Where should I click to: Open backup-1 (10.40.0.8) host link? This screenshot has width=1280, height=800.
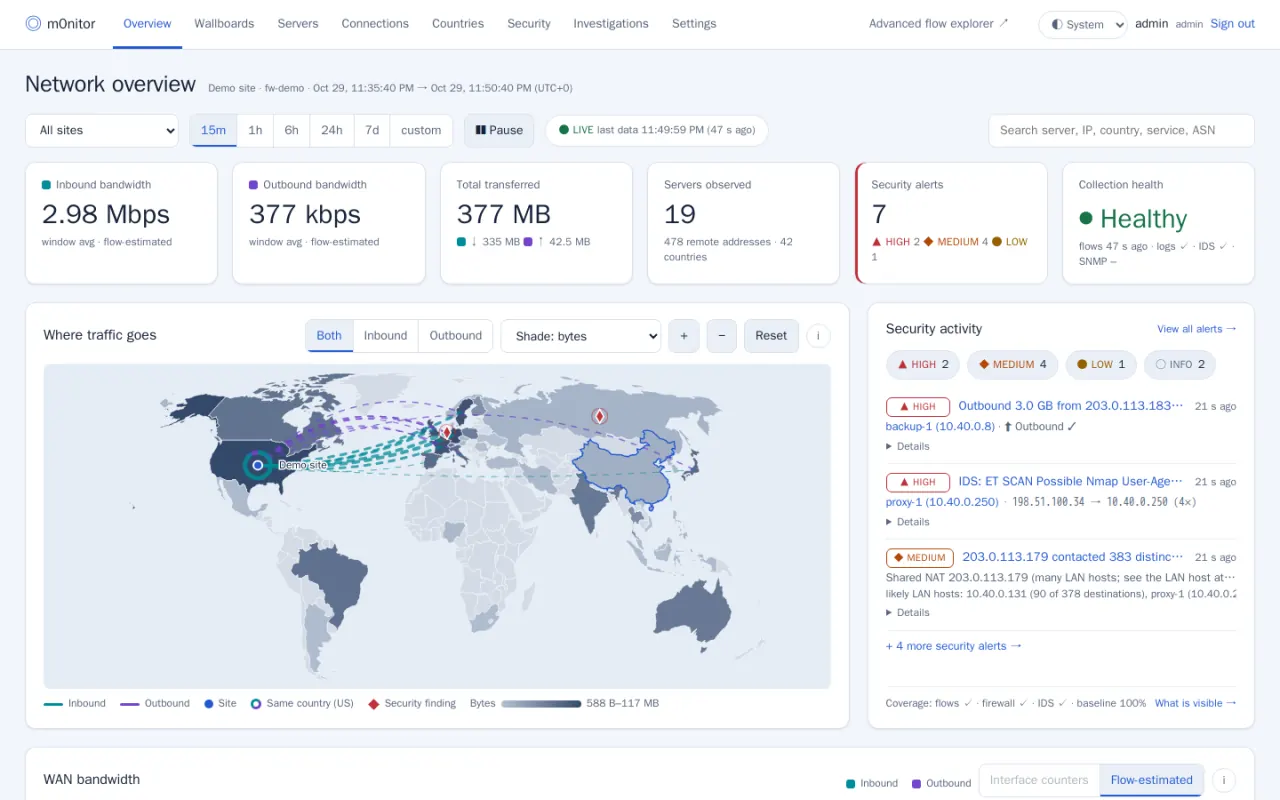click(940, 426)
